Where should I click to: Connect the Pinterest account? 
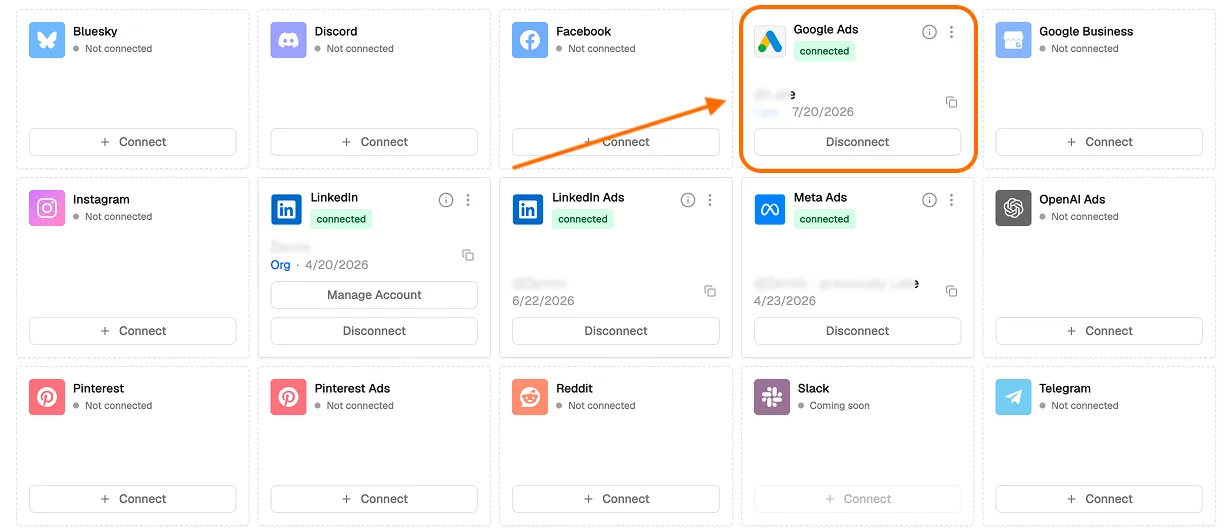[x=133, y=499]
